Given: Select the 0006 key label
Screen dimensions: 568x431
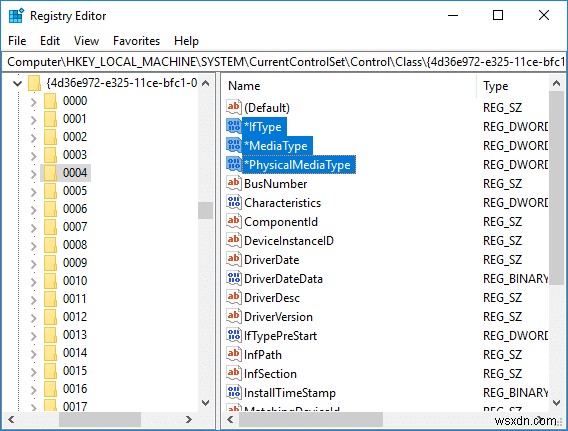Looking at the screenshot, I should [75, 209].
